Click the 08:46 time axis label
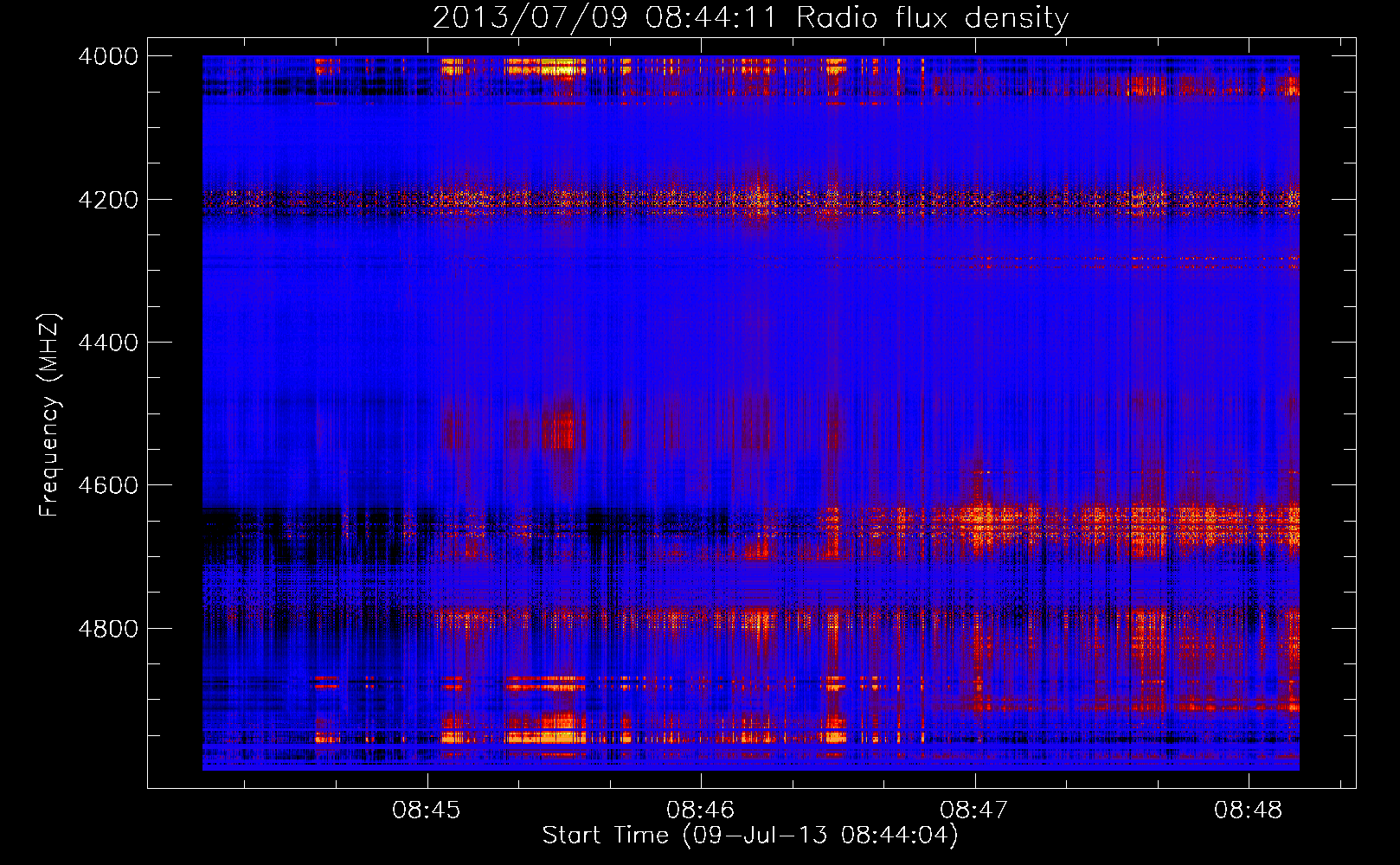1400x865 pixels. click(700, 811)
